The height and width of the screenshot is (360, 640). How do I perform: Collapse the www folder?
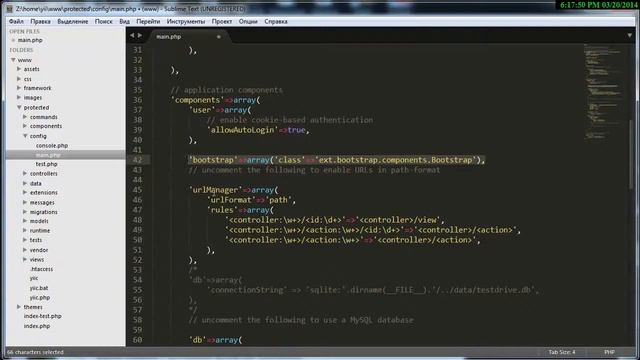13,60
